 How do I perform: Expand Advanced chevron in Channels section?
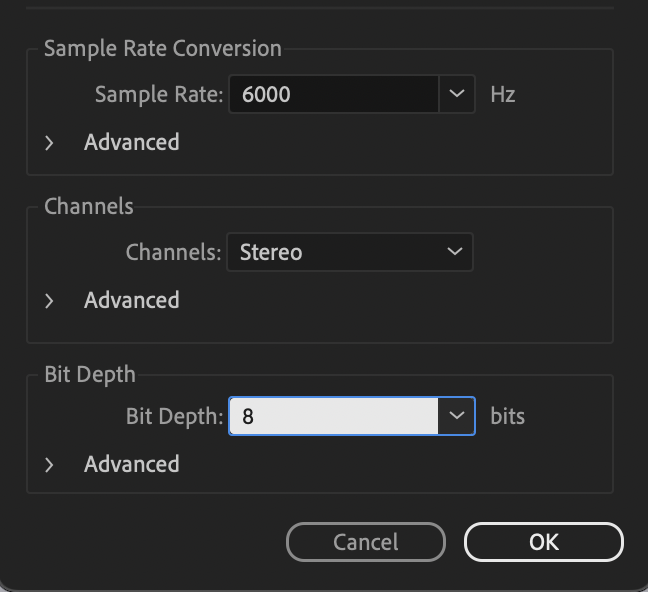pyautogui.click(x=49, y=301)
